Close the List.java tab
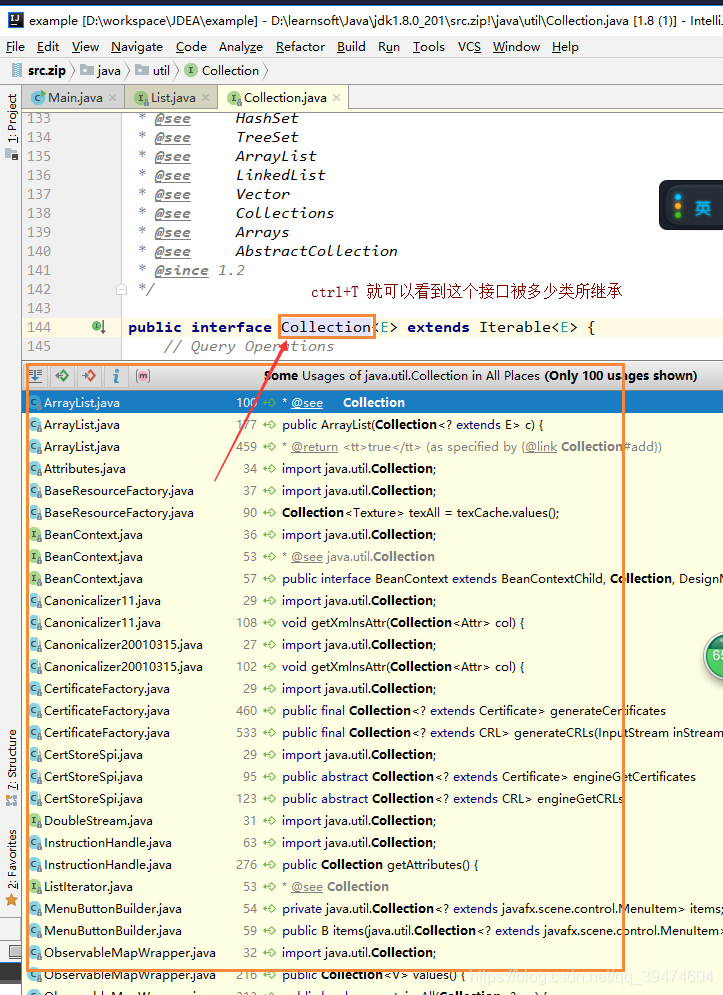Image resolution: width=723 pixels, height=995 pixels. tap(206, 98)
